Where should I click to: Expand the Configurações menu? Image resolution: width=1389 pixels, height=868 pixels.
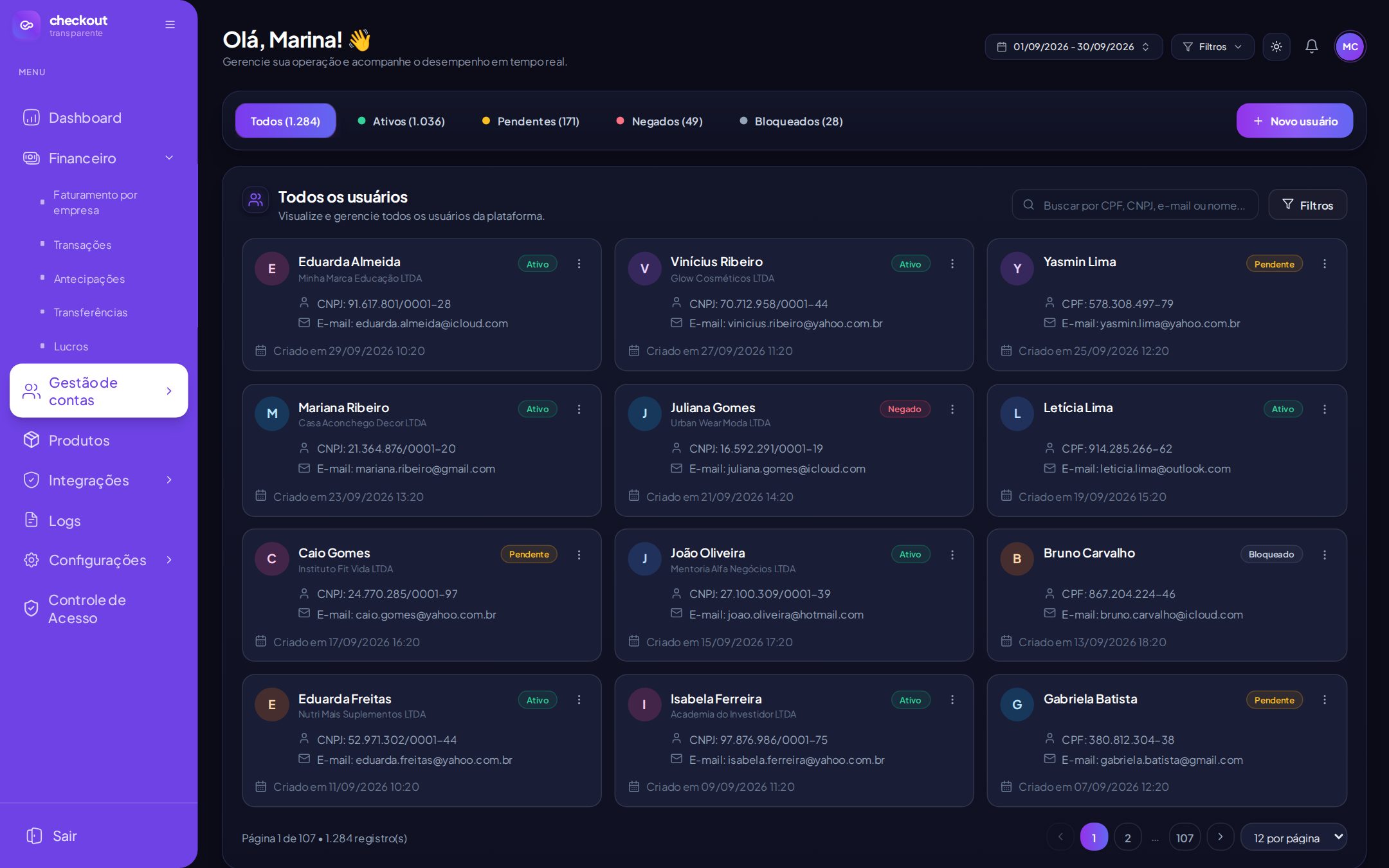click(x=98, y=560)
